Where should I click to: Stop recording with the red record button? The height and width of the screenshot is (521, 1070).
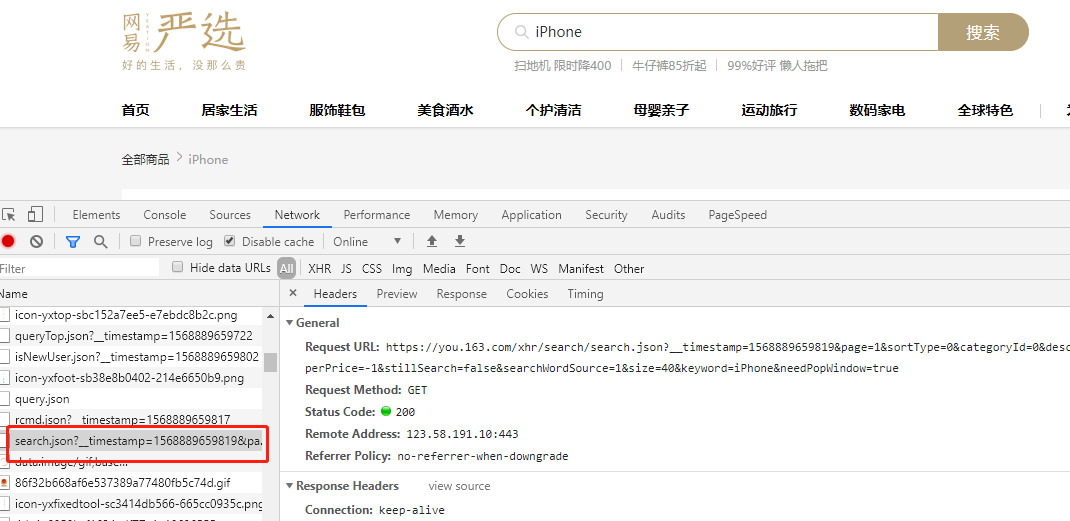click(x=8, y=241)
